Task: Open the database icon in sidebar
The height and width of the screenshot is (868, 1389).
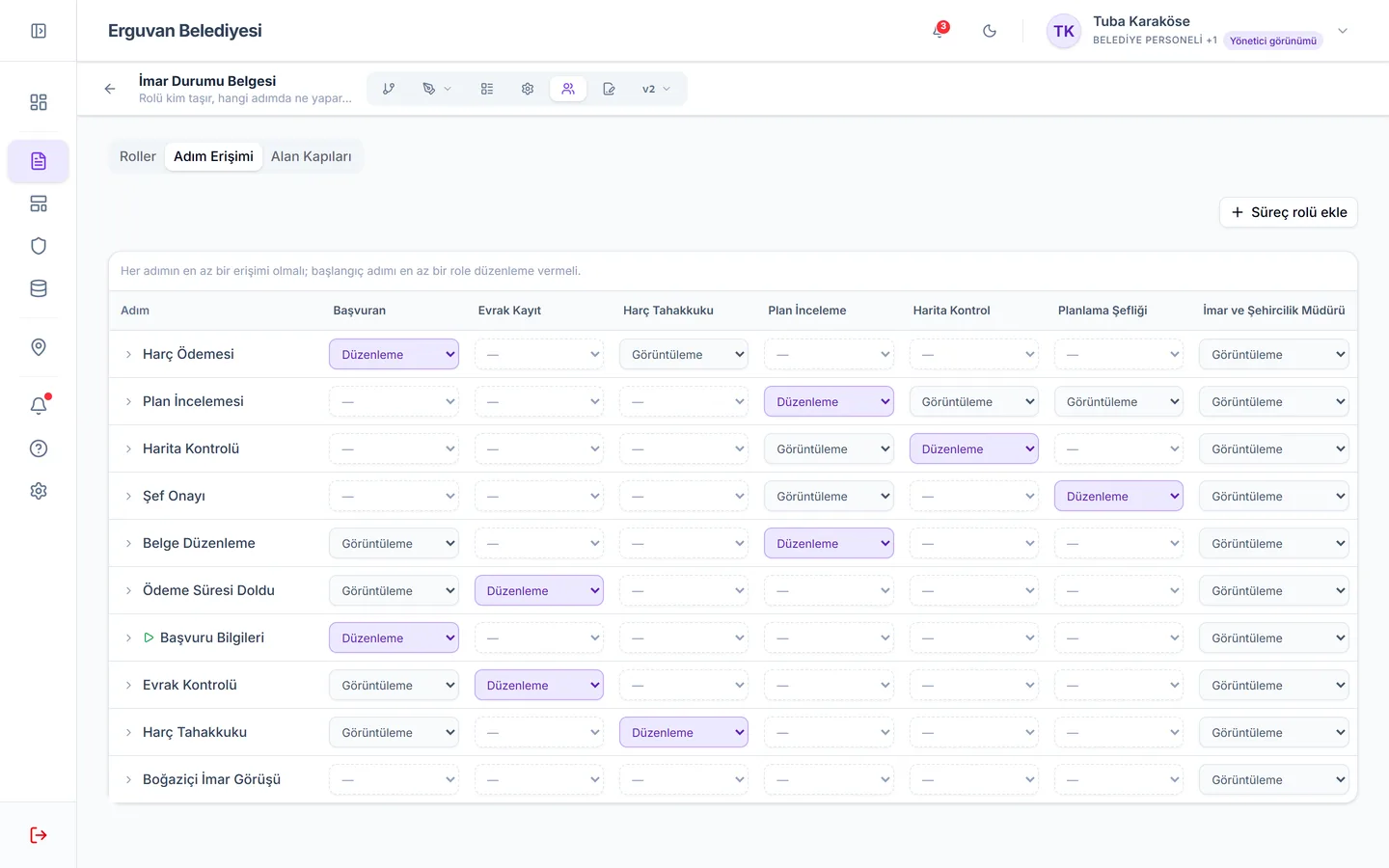Action: [39, 288]
